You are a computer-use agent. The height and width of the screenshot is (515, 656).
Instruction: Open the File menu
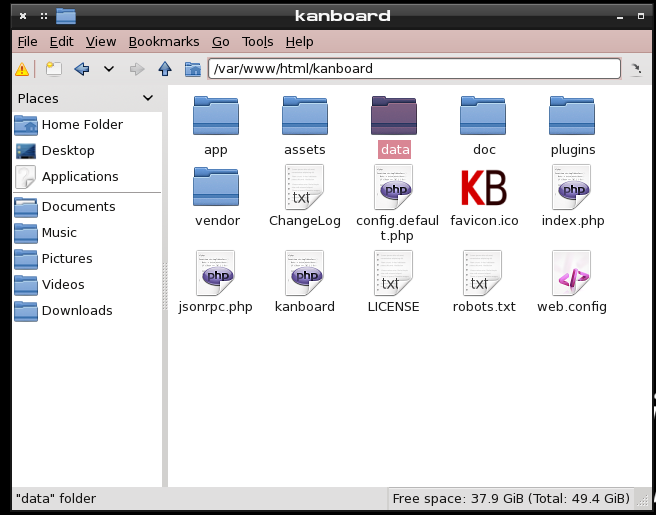click(x=28, y=42)
